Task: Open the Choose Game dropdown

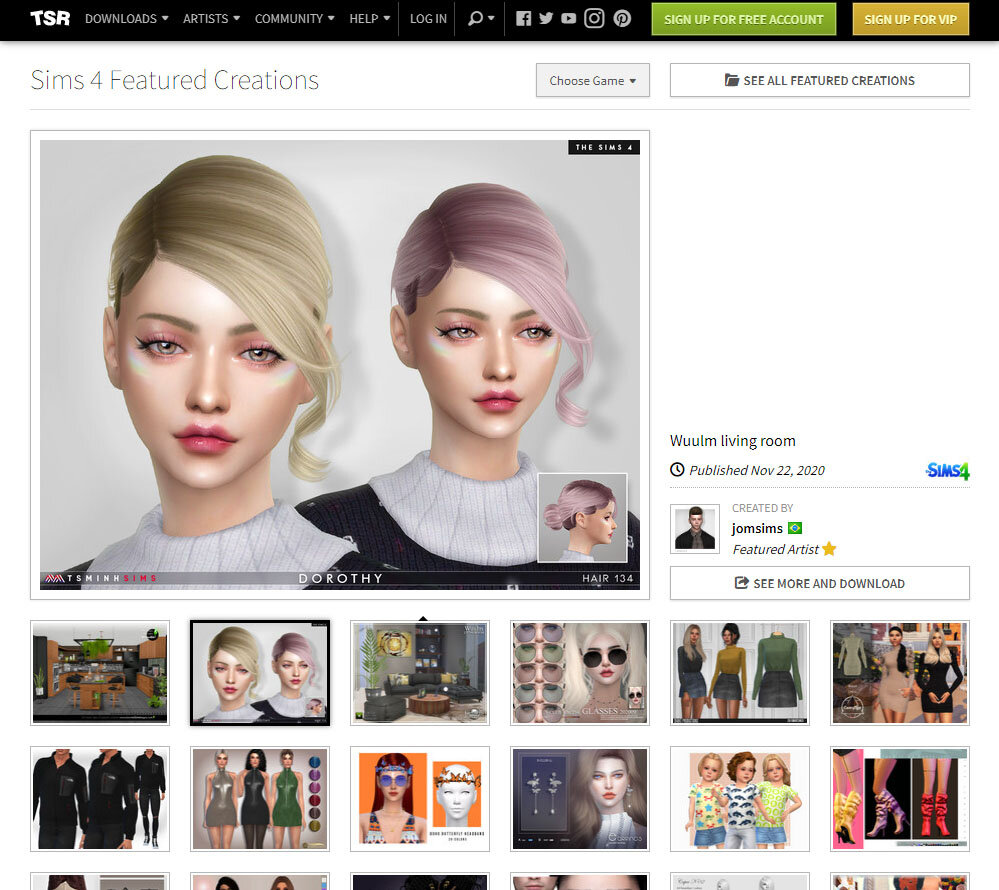Action: pyautogui.click(x=593, y=80)
